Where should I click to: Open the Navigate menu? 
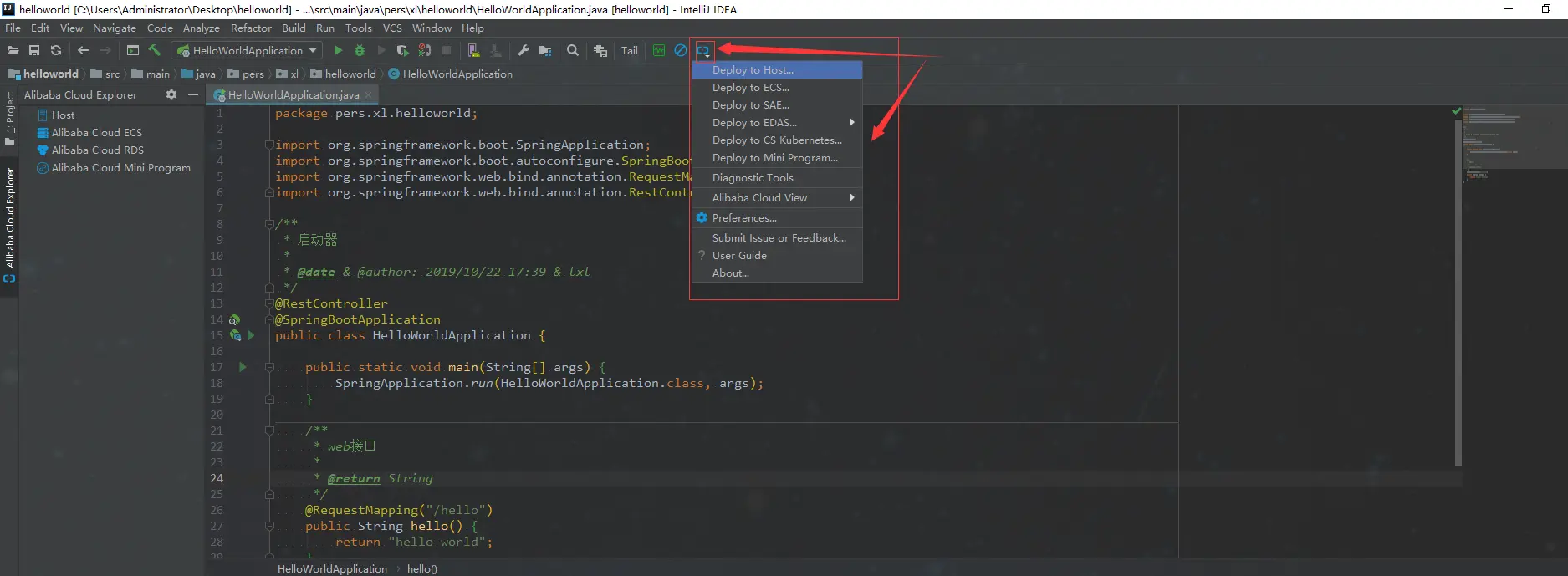115,28
